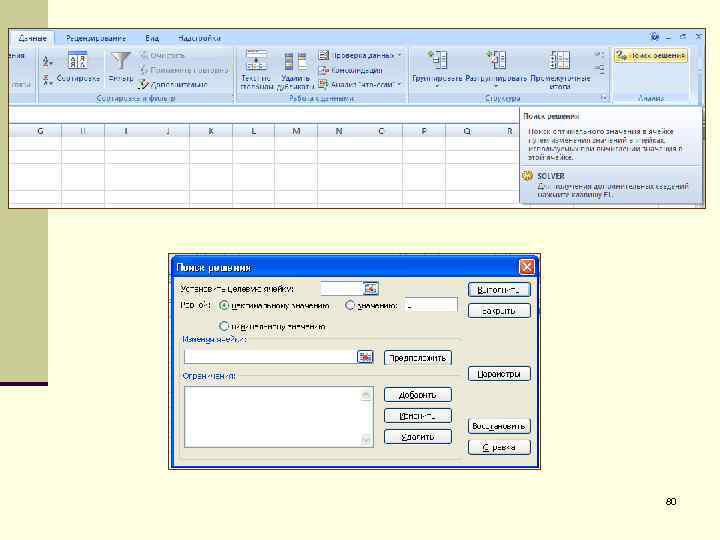
Task: Open Проверка данных validation
Action: click(x=356, y=56)
